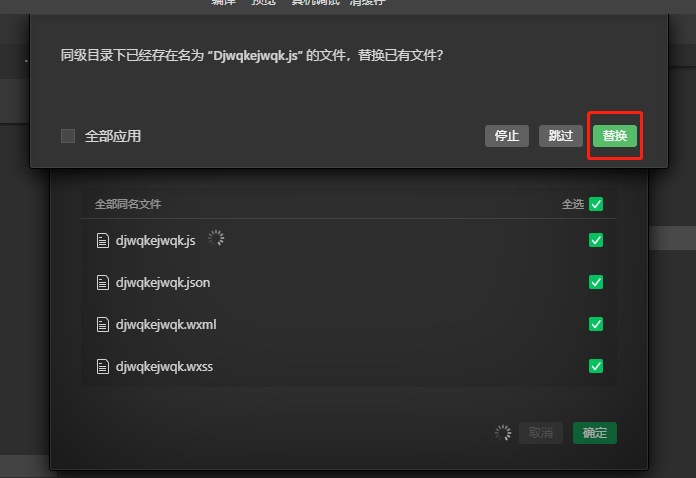The image size is (696, 478).
Task: Uncheck the djwqkejwqk.js file checkbox
Action: click(x=596, y=240)
